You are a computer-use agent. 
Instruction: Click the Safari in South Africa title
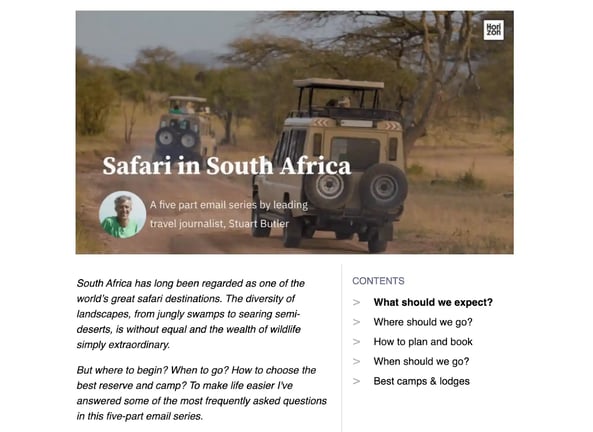pyautogui.click(x=227, y=166)
